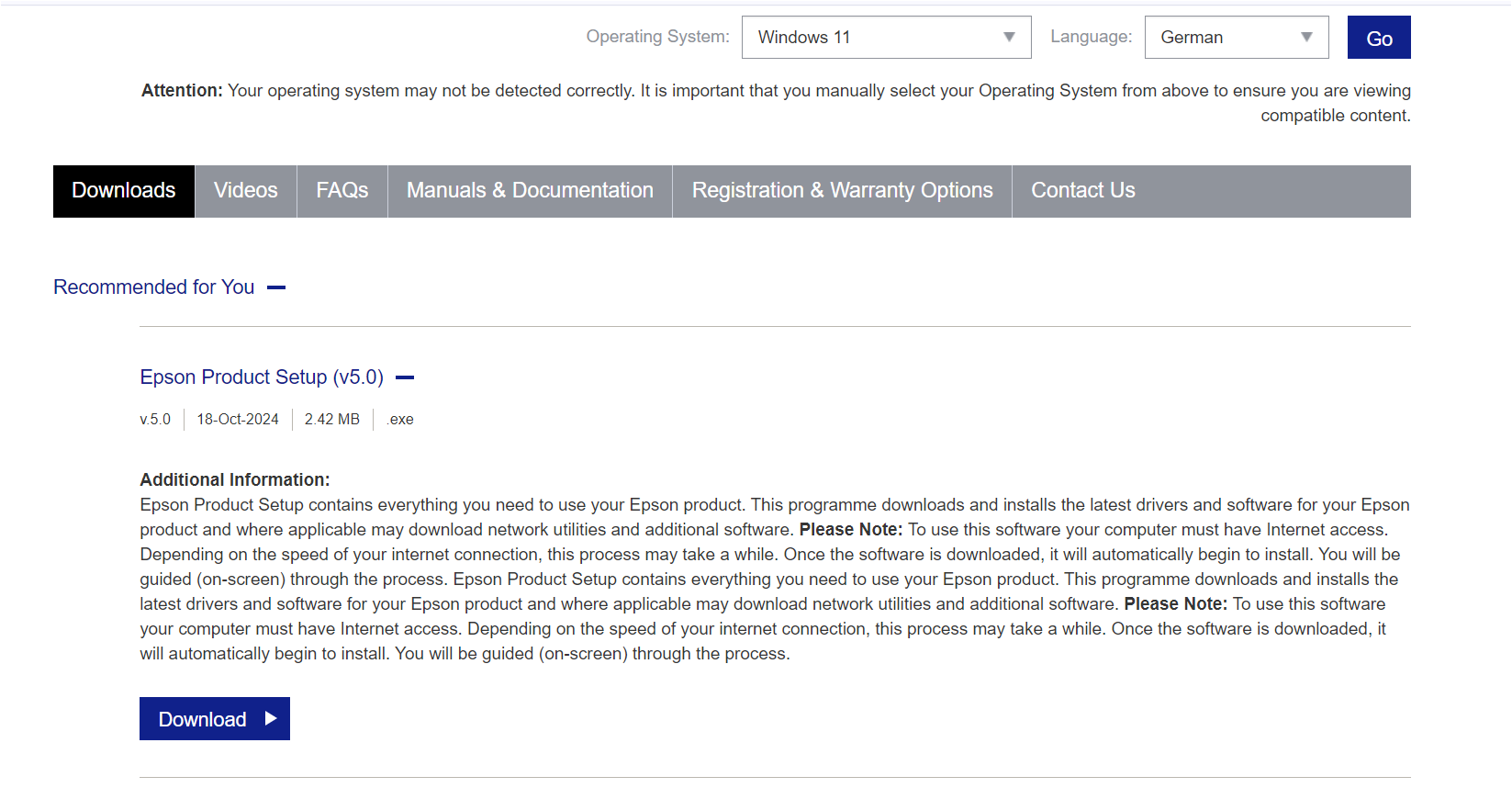Click the version text v.5.0
Screen dimensions: 1512x799
[x=155, y=420]
